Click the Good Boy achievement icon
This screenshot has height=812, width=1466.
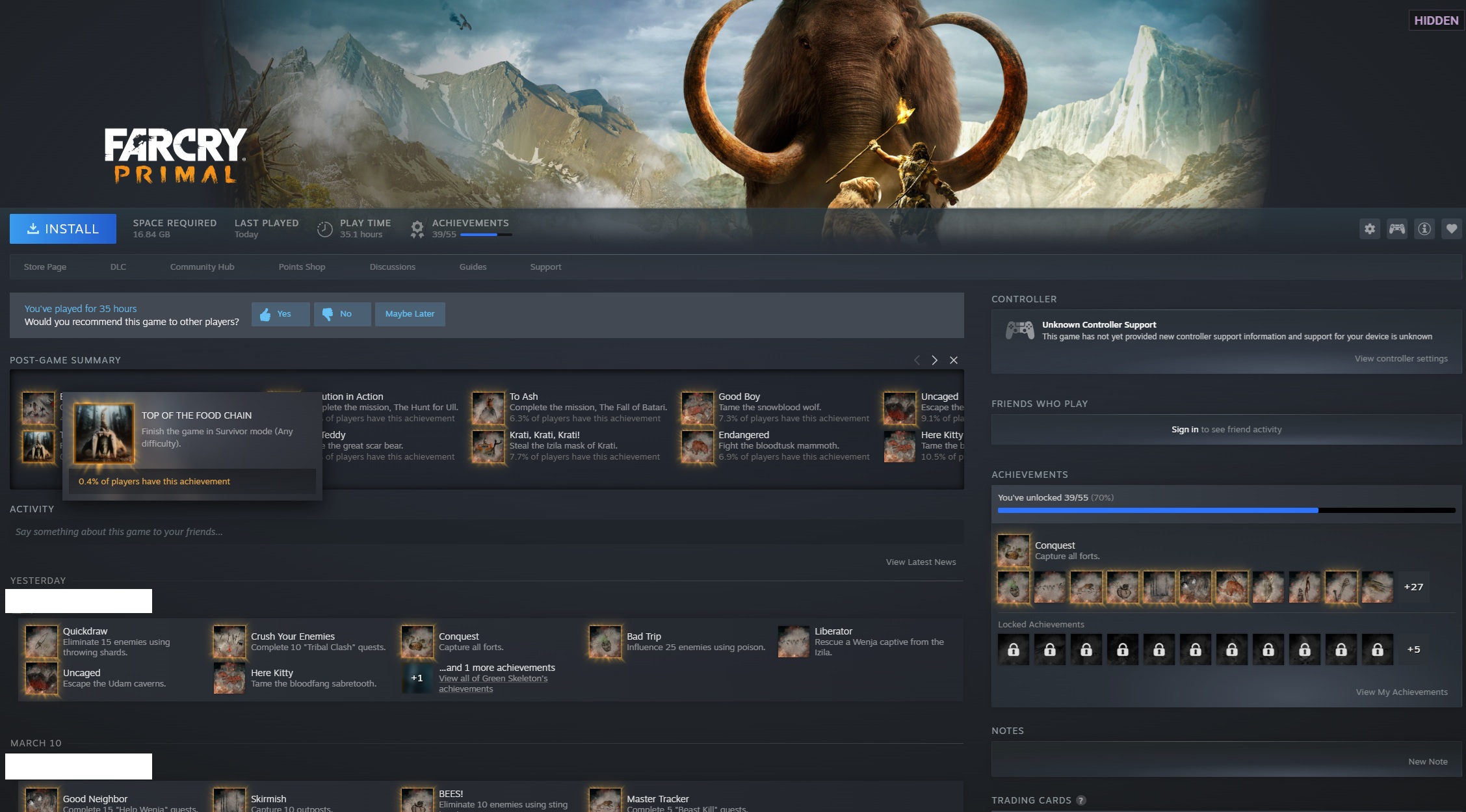point(697,408)
